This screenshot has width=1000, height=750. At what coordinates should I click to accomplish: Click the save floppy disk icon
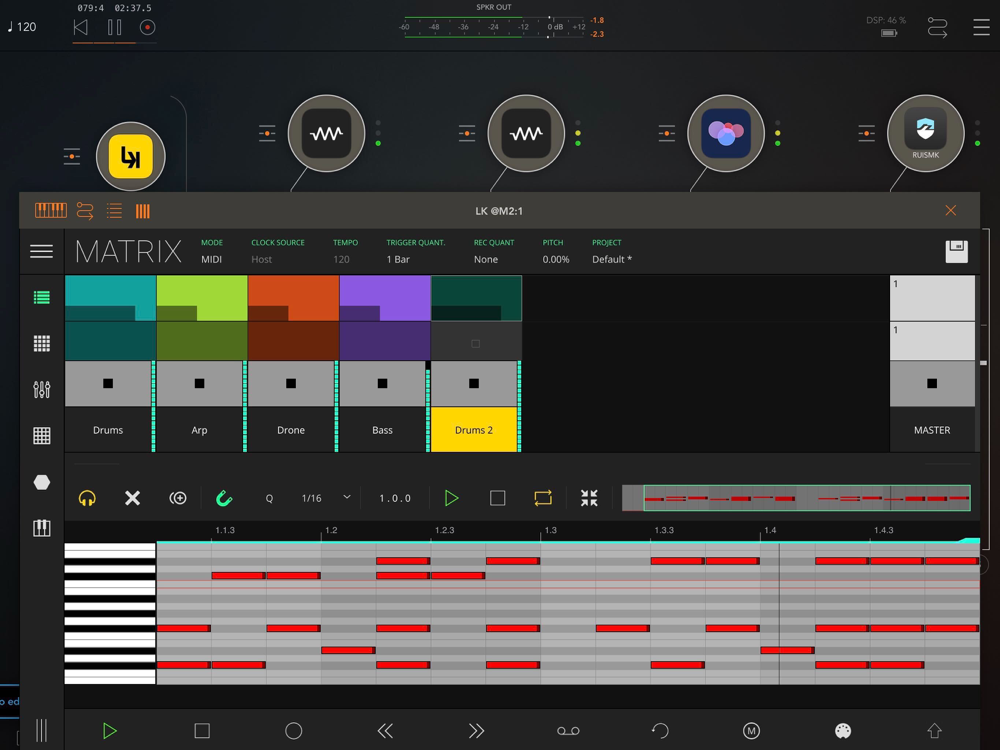[956, 251]
